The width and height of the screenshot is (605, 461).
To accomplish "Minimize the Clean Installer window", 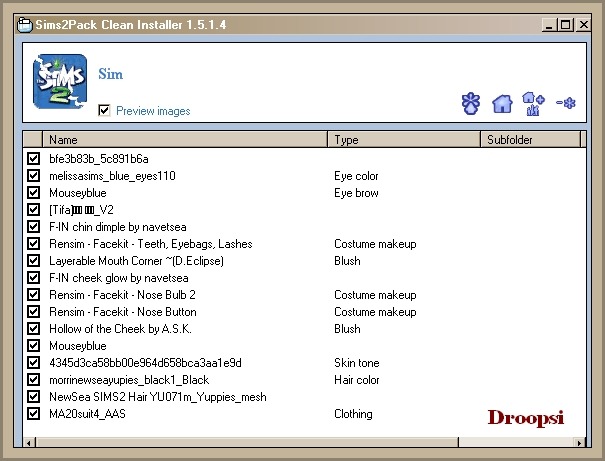I will pyautogui.click(x=549, y=25).
